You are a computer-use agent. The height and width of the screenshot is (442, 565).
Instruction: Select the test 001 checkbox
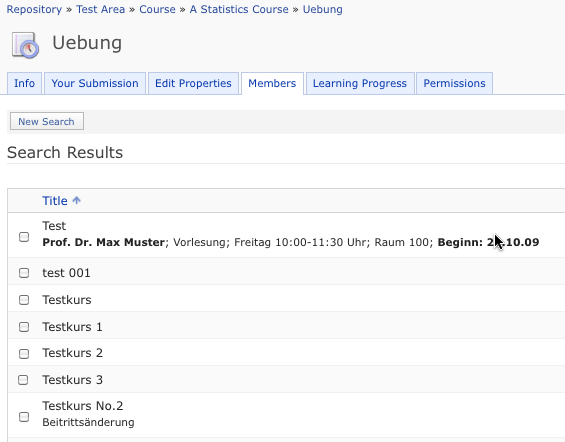click(x=24, y=273)
